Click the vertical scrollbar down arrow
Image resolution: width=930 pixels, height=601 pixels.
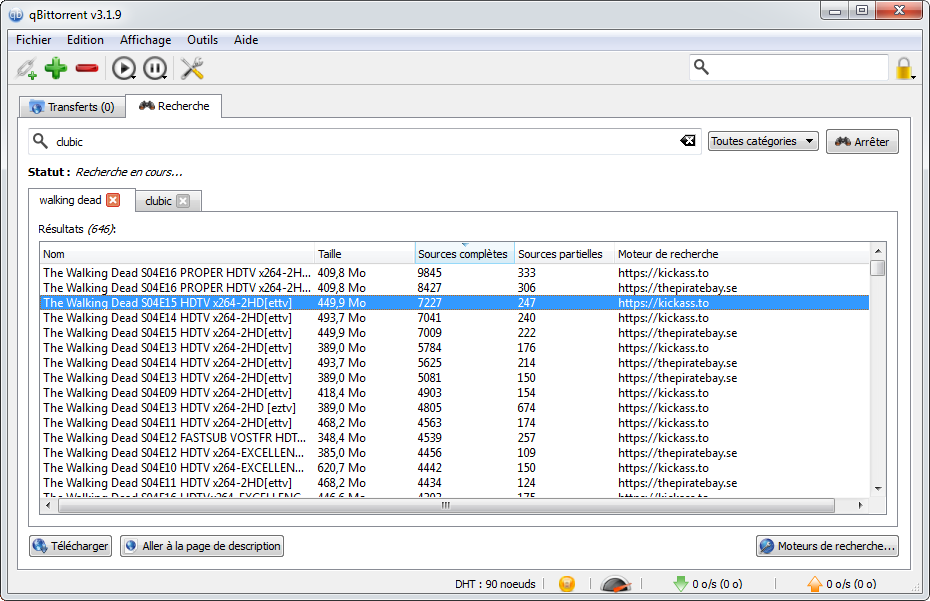878,489
